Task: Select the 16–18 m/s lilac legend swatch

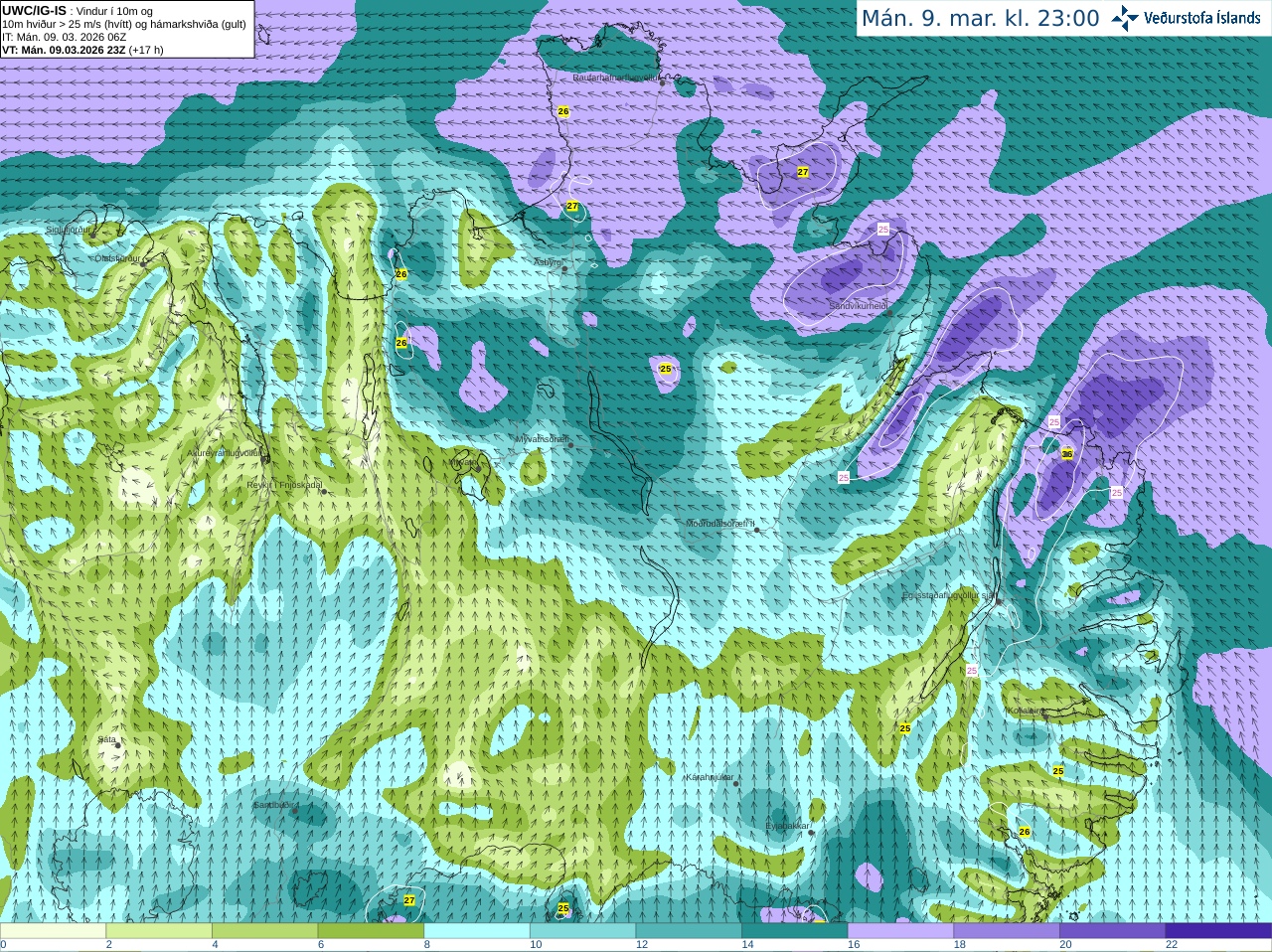Action: pos(900,931)
